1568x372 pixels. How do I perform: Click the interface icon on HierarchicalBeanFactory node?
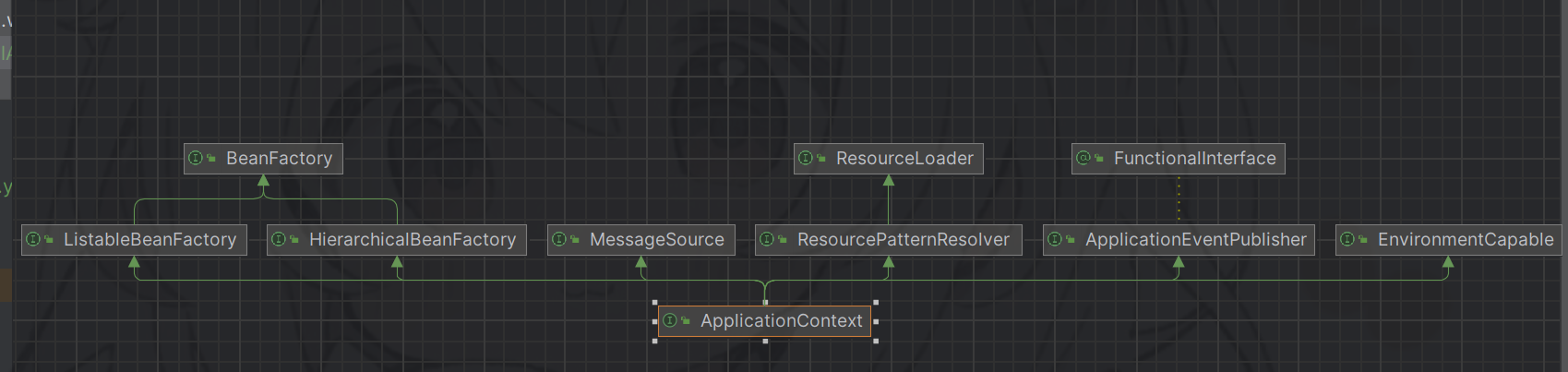pyautogui.click(x=279, y=240)
